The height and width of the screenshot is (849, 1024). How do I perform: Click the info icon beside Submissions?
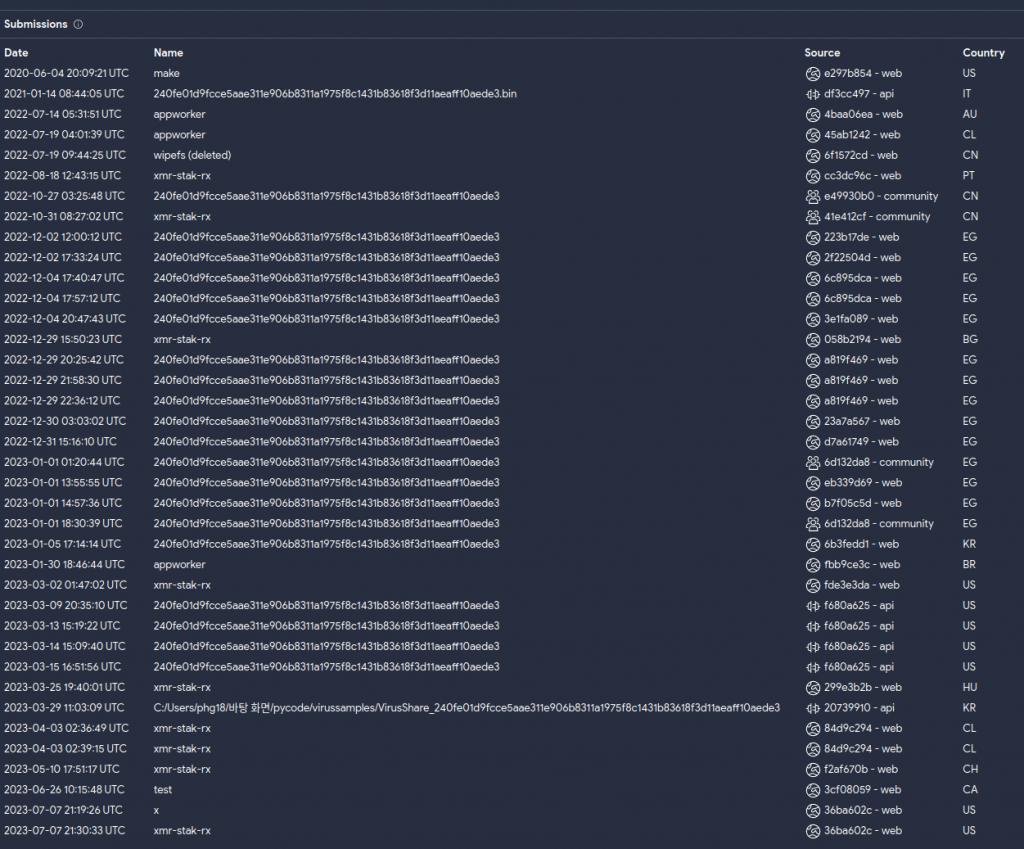(78, 24)
